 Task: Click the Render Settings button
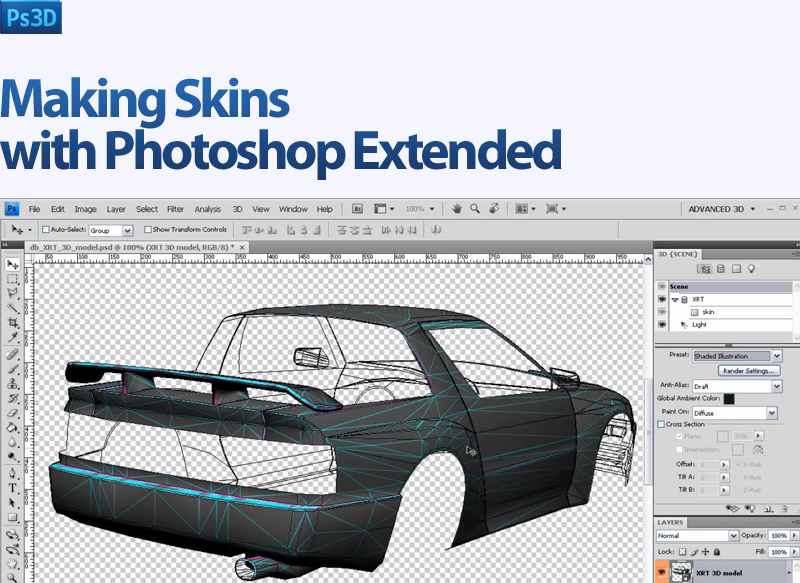click(x=749, y=371)
